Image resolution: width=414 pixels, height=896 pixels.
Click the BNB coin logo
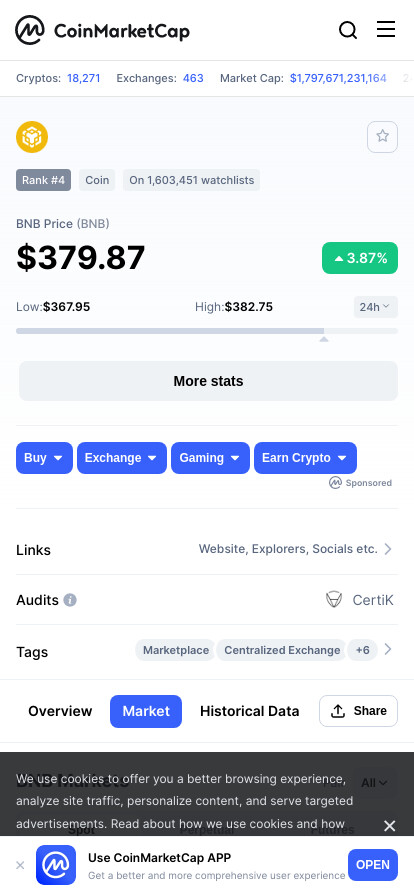point(32,137)
